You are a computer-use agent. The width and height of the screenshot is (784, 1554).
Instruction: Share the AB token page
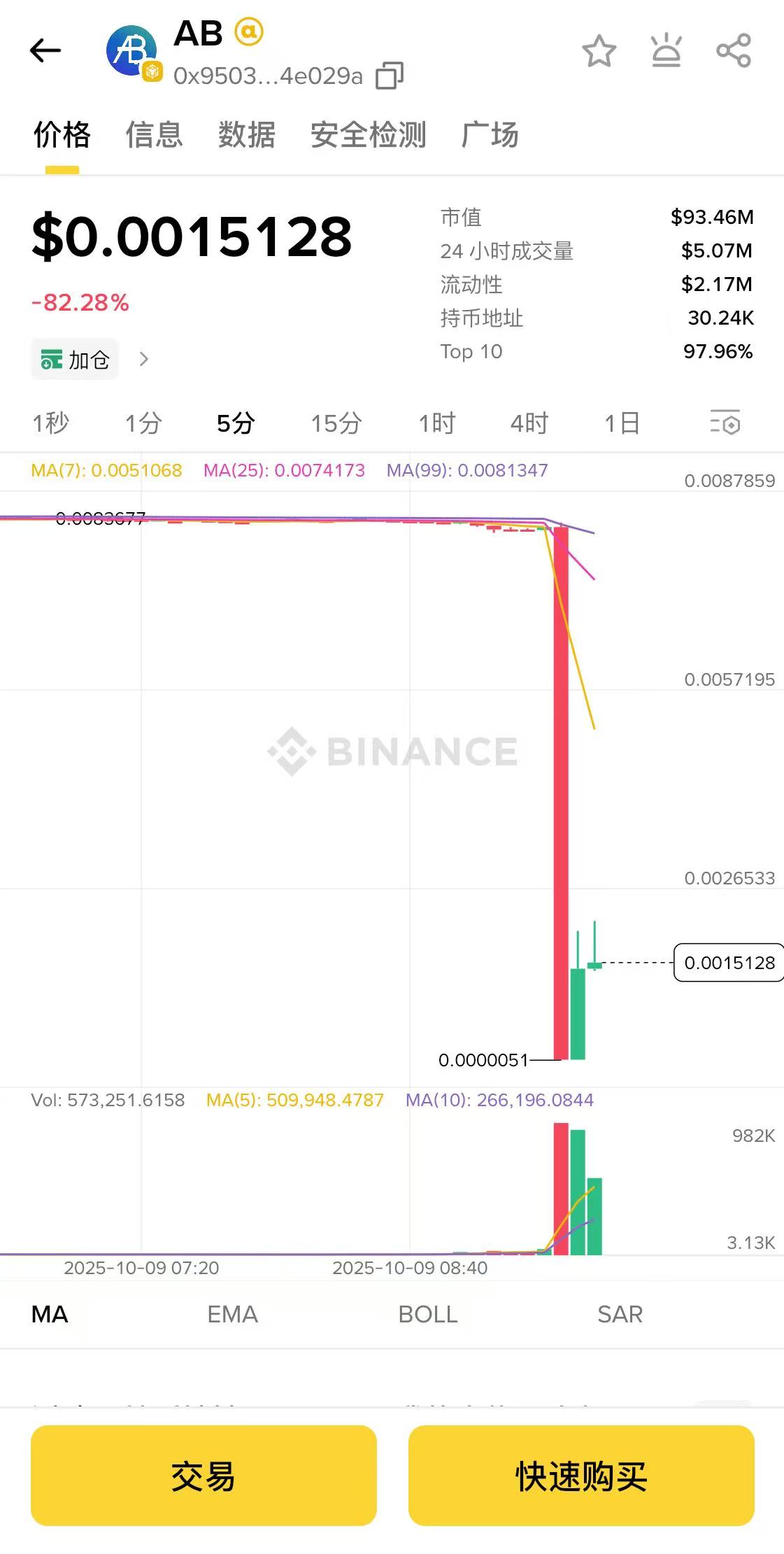click(734, 51)
